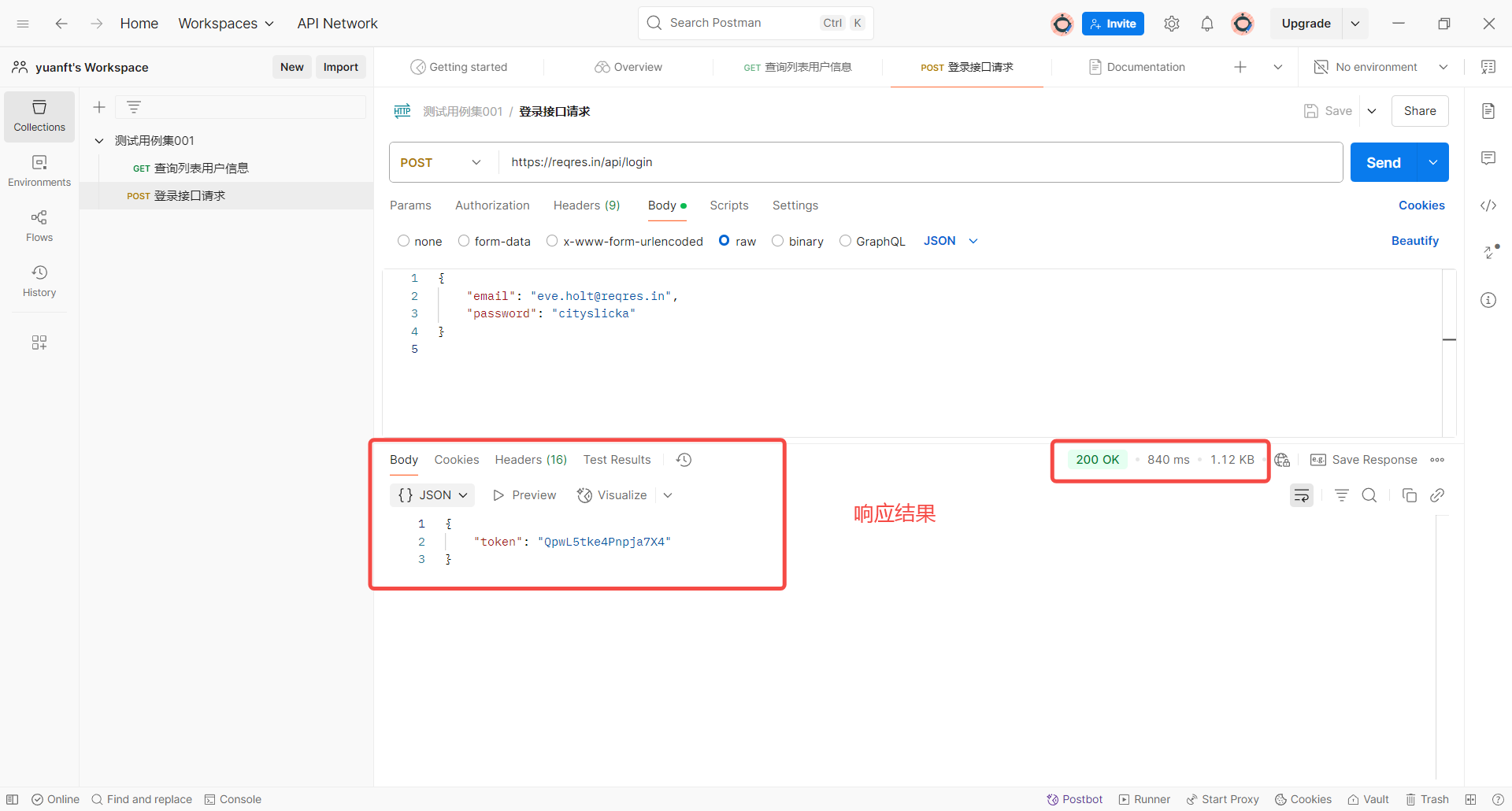Open the raw JSON language dropdown
Screen dimensions: 1512x811
pos(951,241)
